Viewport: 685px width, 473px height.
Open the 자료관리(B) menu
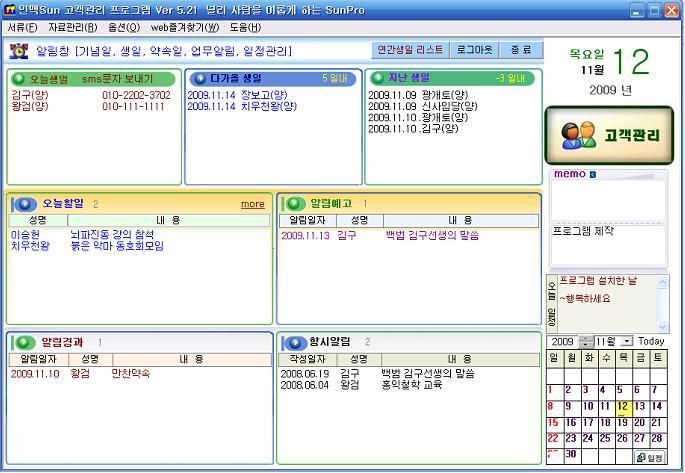pyautogui.click(x=73, y=28)
